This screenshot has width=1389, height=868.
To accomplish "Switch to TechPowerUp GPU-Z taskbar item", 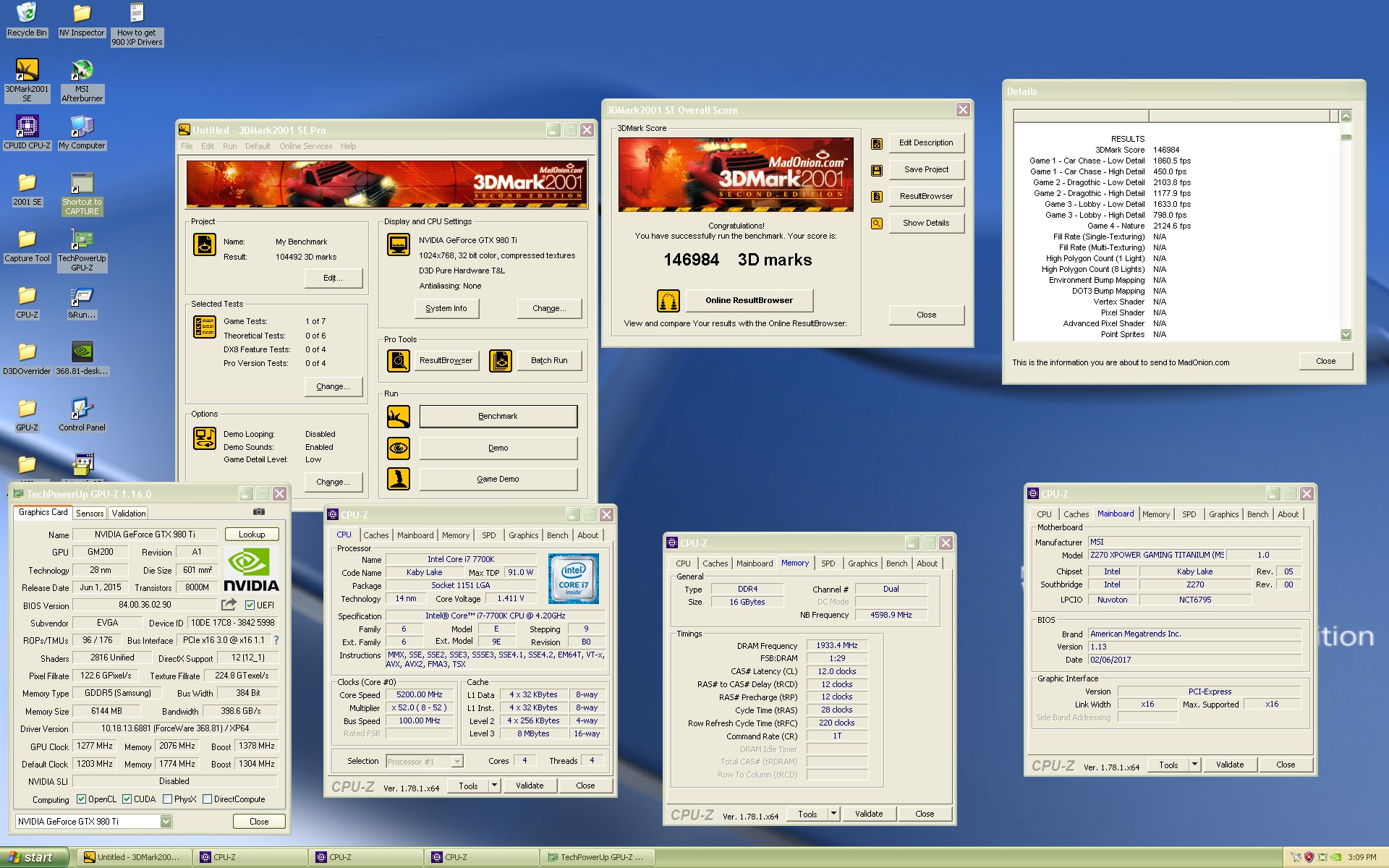I will tap(599, 857).
